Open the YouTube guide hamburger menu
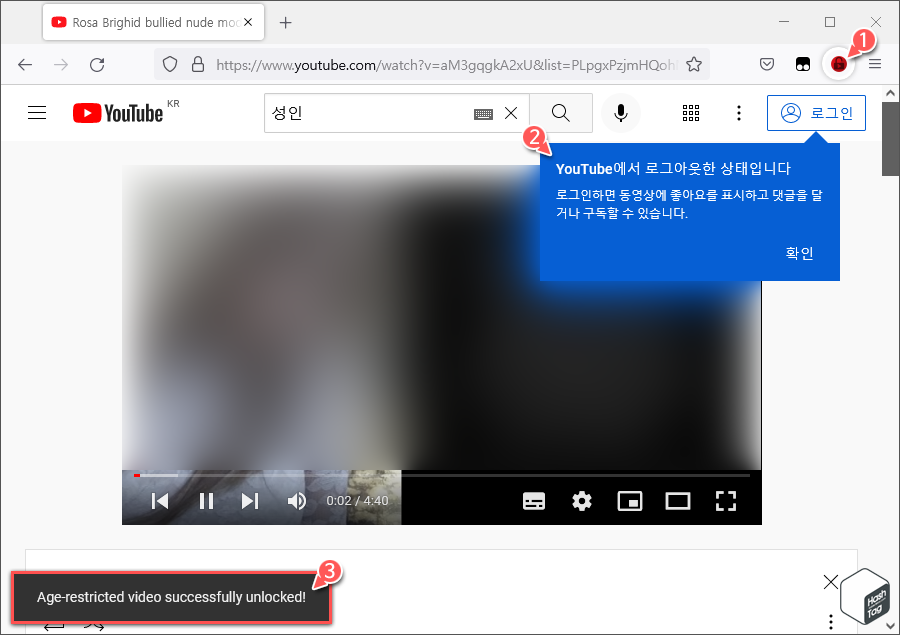Viewport: 900px width, 635px height. tap(37, 112)
